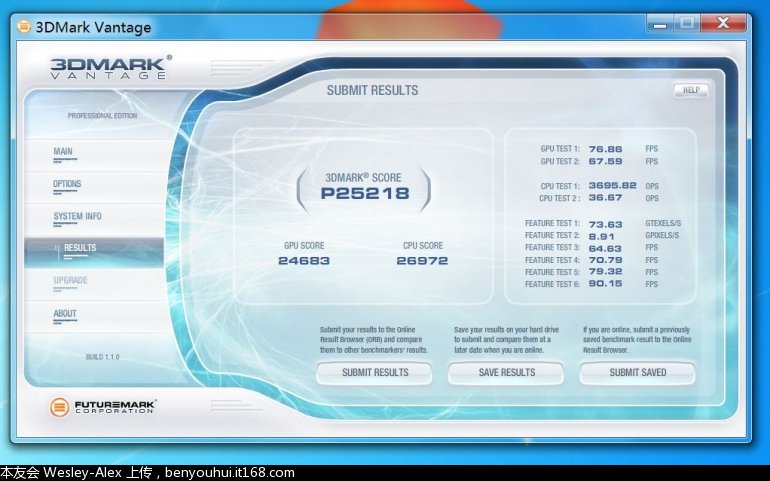Viewport: 770px width, 481px height.
Task: Click Feature Test 5 value 79.32
Action: pyautogui.click(x=605, y=272)
